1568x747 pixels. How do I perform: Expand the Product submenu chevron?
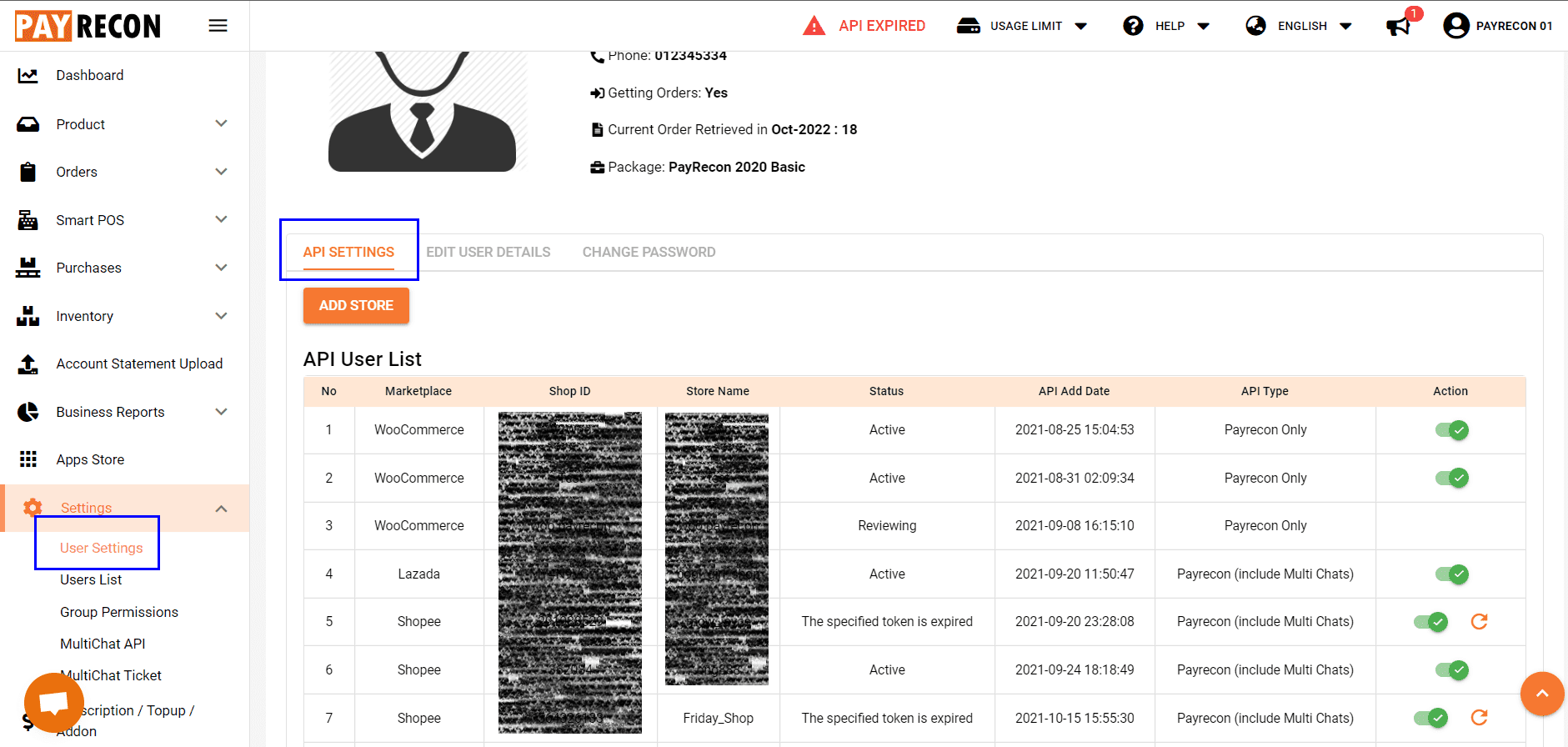point(221,123)
